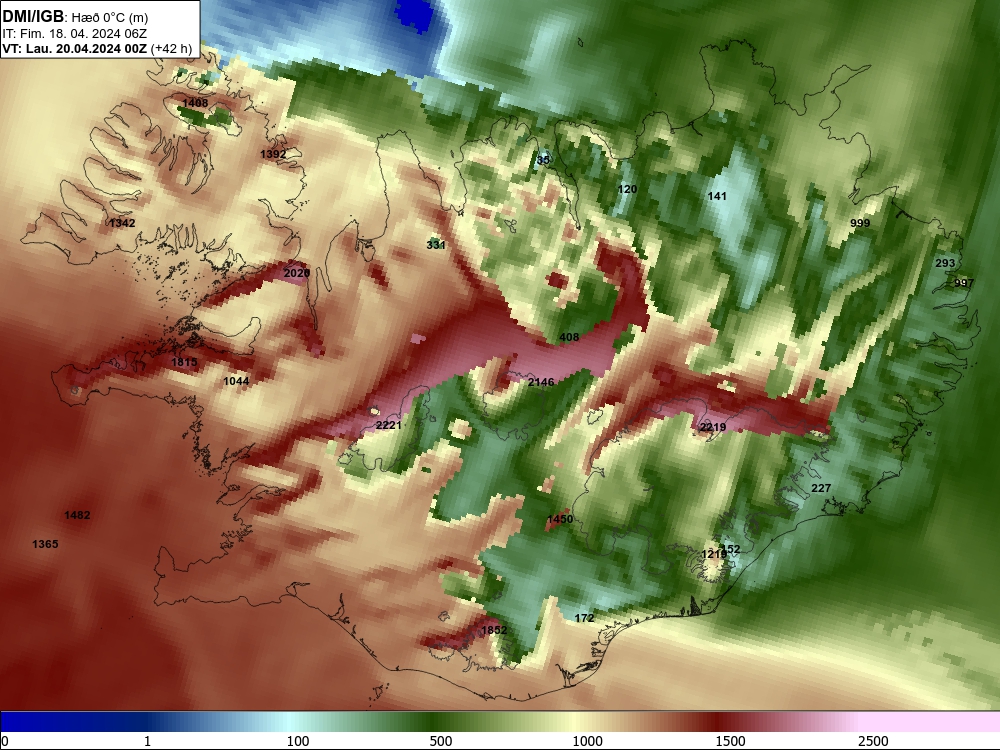Click the map value 1482

tap(77, 515)
